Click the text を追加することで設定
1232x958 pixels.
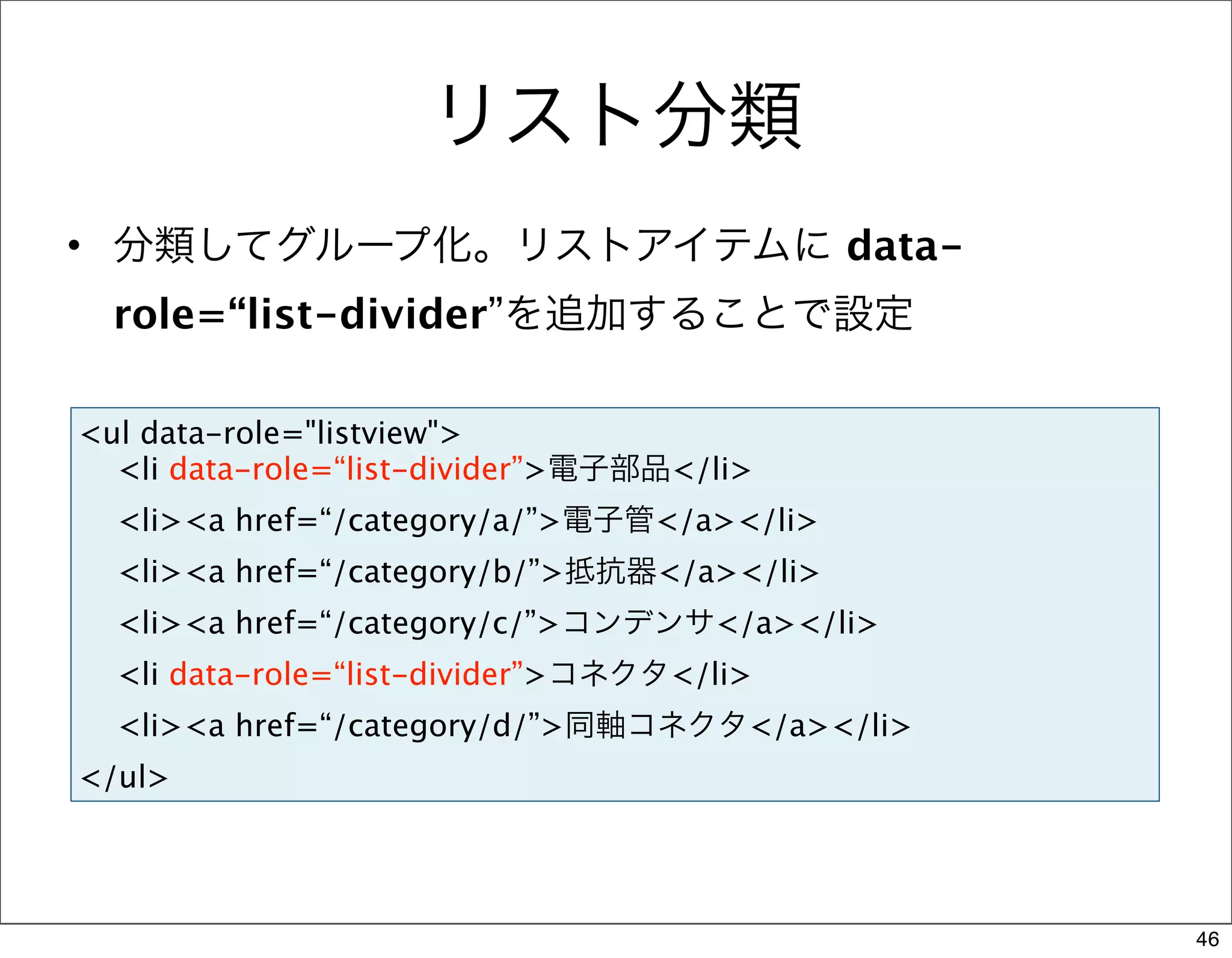tap(710, 314)
